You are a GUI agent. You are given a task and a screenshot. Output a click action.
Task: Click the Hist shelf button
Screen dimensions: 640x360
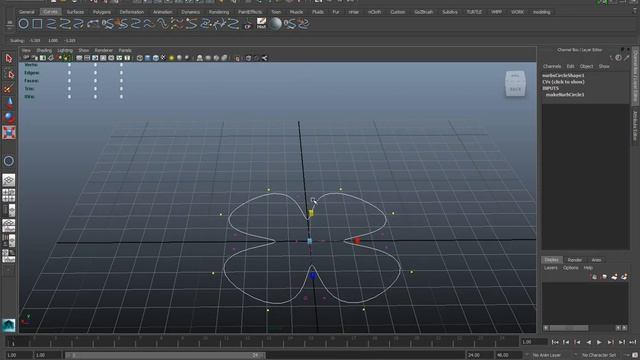(x=261, y=24)
